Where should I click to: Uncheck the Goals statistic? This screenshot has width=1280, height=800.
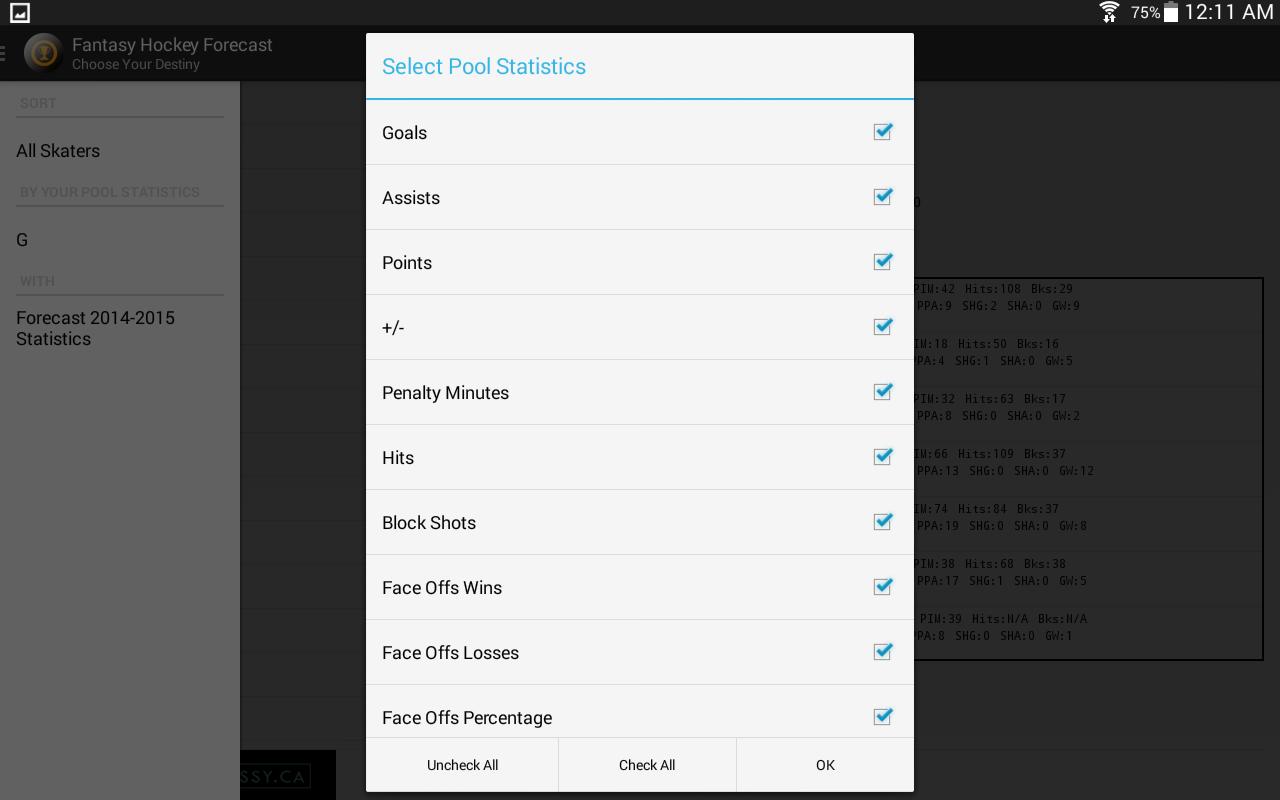882,131
